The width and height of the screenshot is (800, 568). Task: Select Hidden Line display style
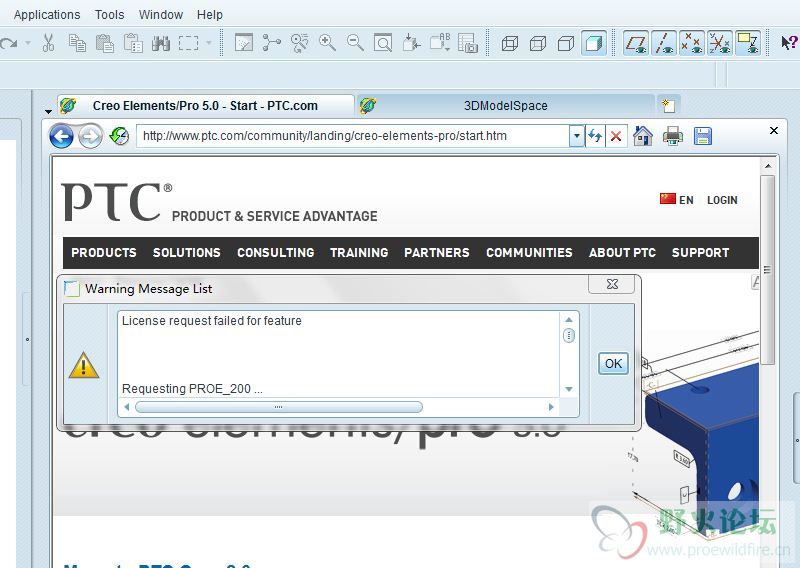pyautogui.click(x=538, y=43)
